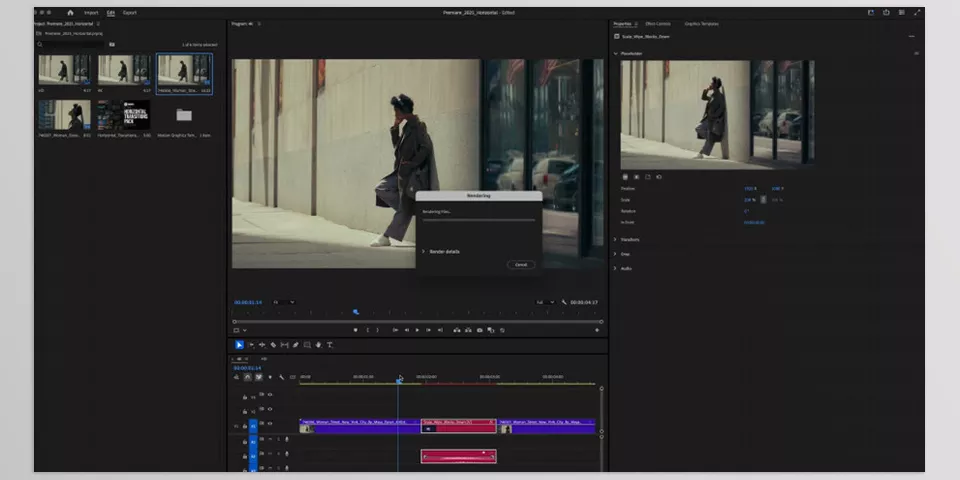Toggle the Scale link constraint in Properties
Screen dimensions: 960x480
tap(763, 200)
